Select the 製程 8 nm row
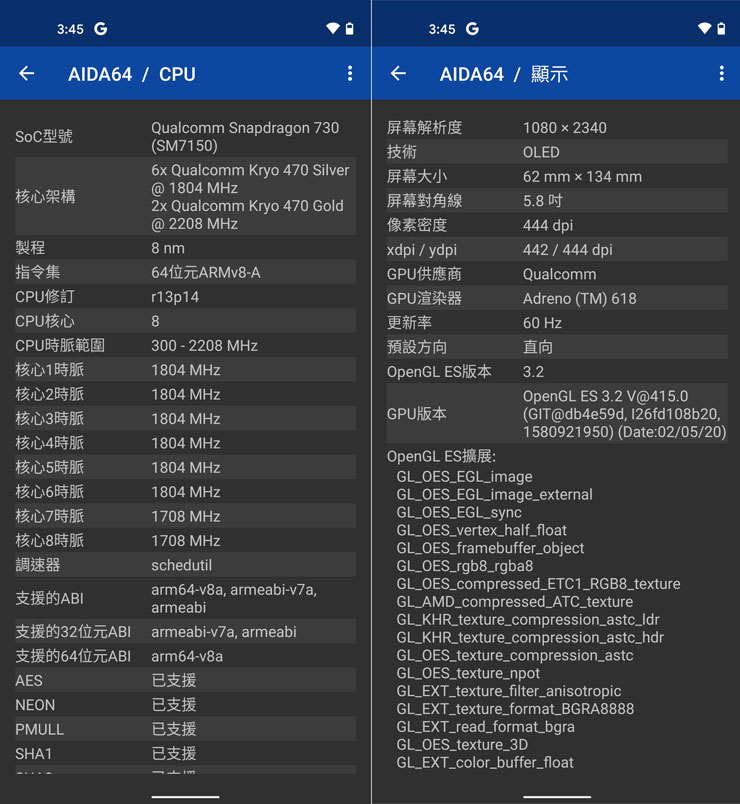This screenshot has height=804, width=740. click(185, 248)
